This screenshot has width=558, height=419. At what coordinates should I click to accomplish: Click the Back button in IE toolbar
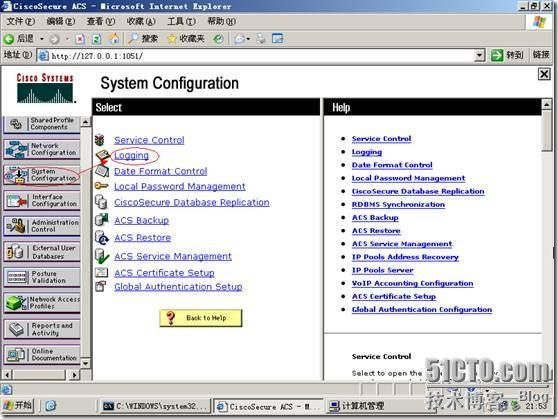19,38
